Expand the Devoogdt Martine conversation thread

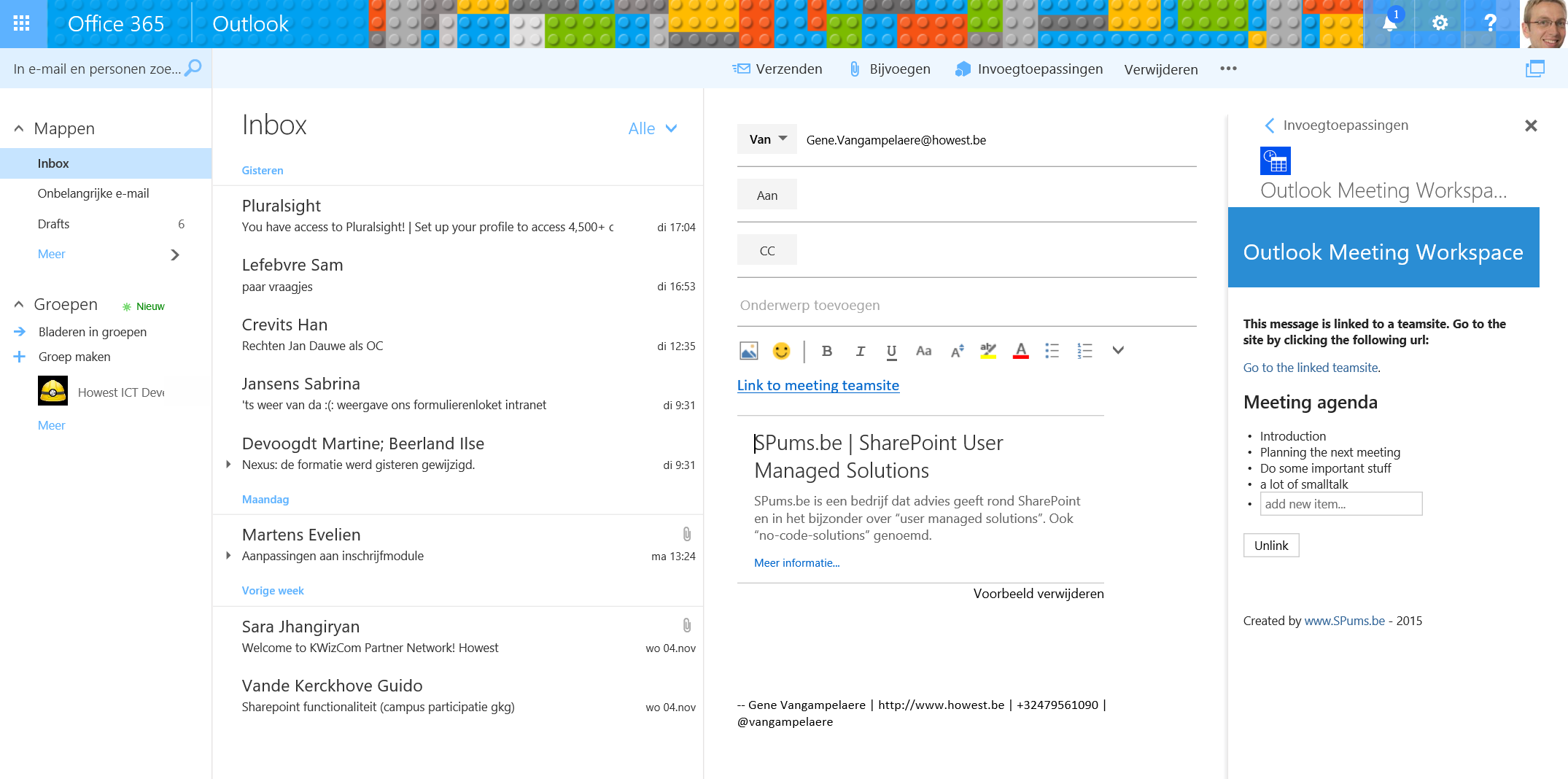point(228,465)
